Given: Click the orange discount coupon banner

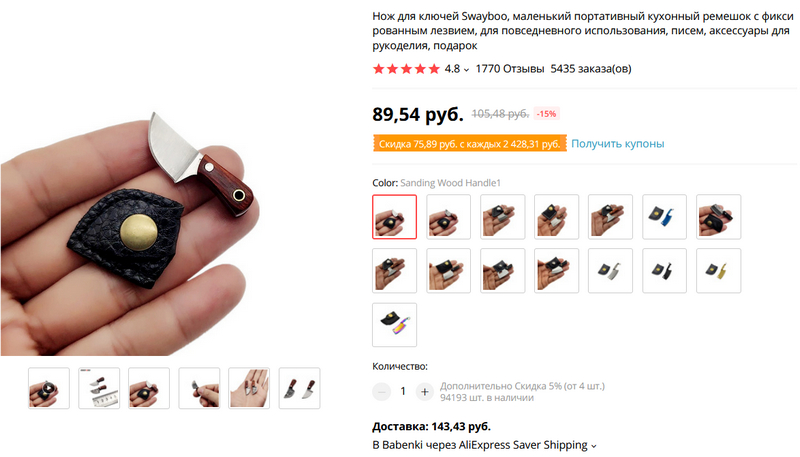Looking at the screenshot, I should click(x=469, y=144).
